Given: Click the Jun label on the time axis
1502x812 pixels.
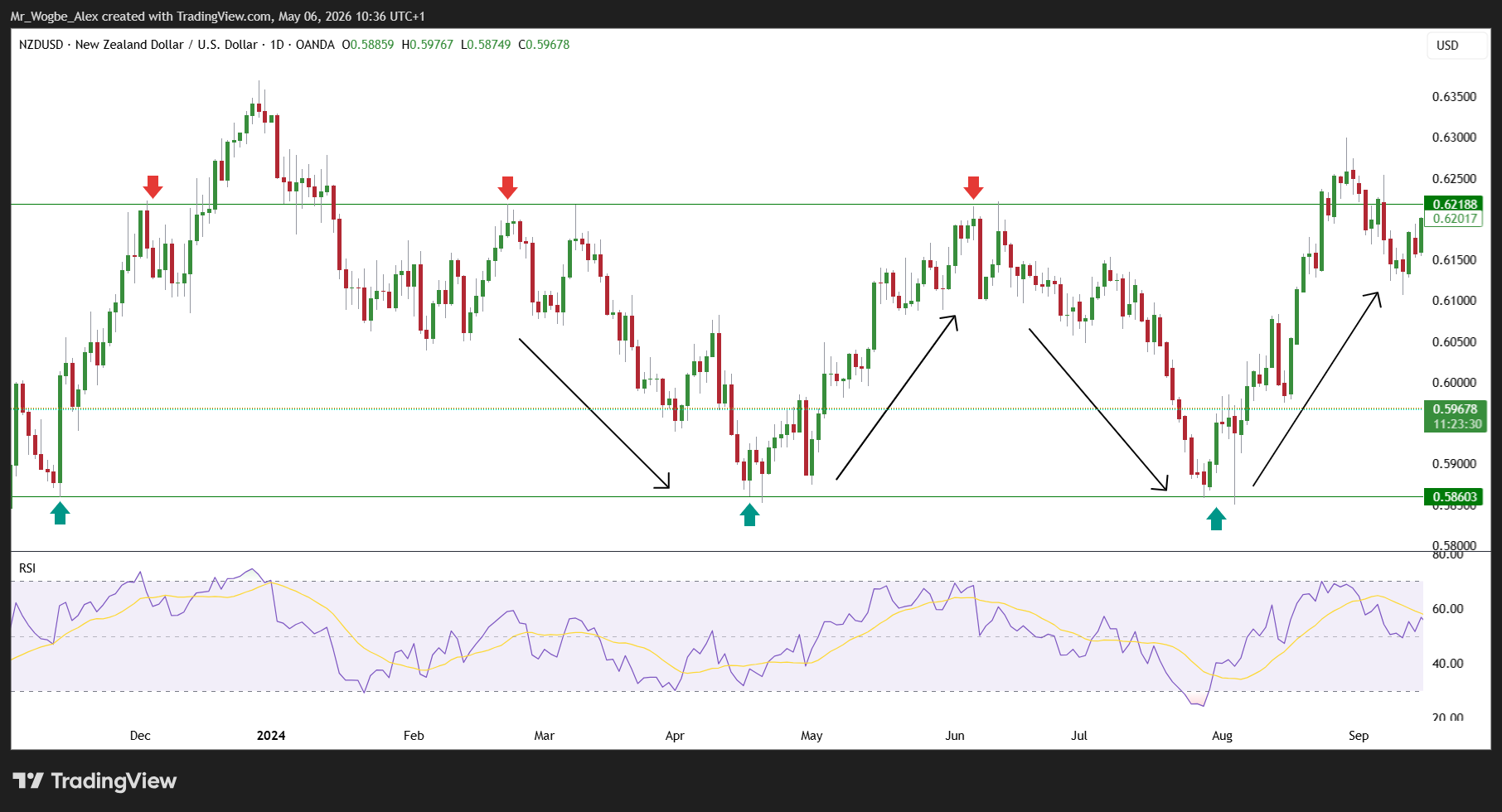Looking at the screenshot, I should click(x=955, y=736).
